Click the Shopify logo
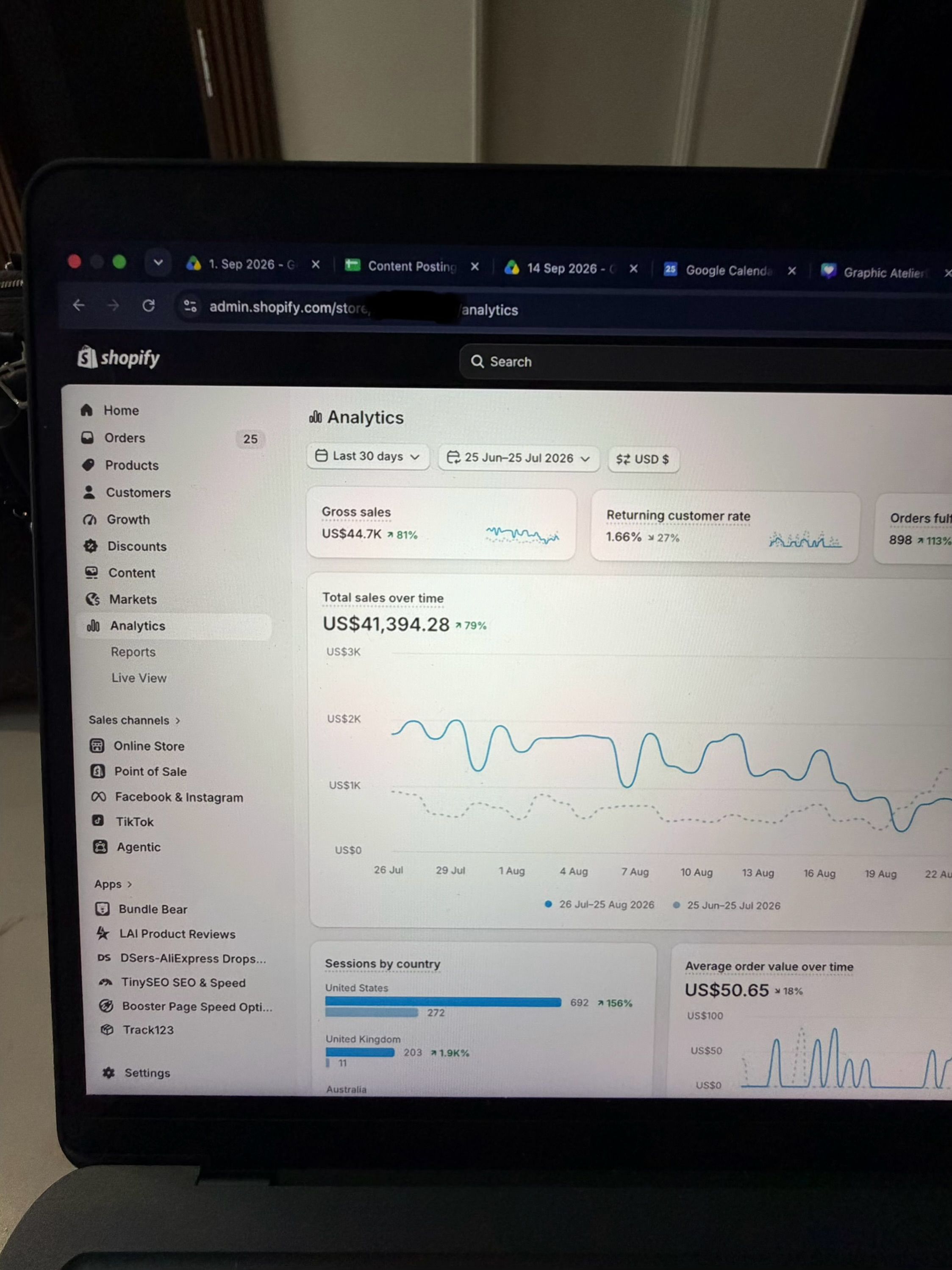This screenshot has width=952, height=1270. click(118, 357)
